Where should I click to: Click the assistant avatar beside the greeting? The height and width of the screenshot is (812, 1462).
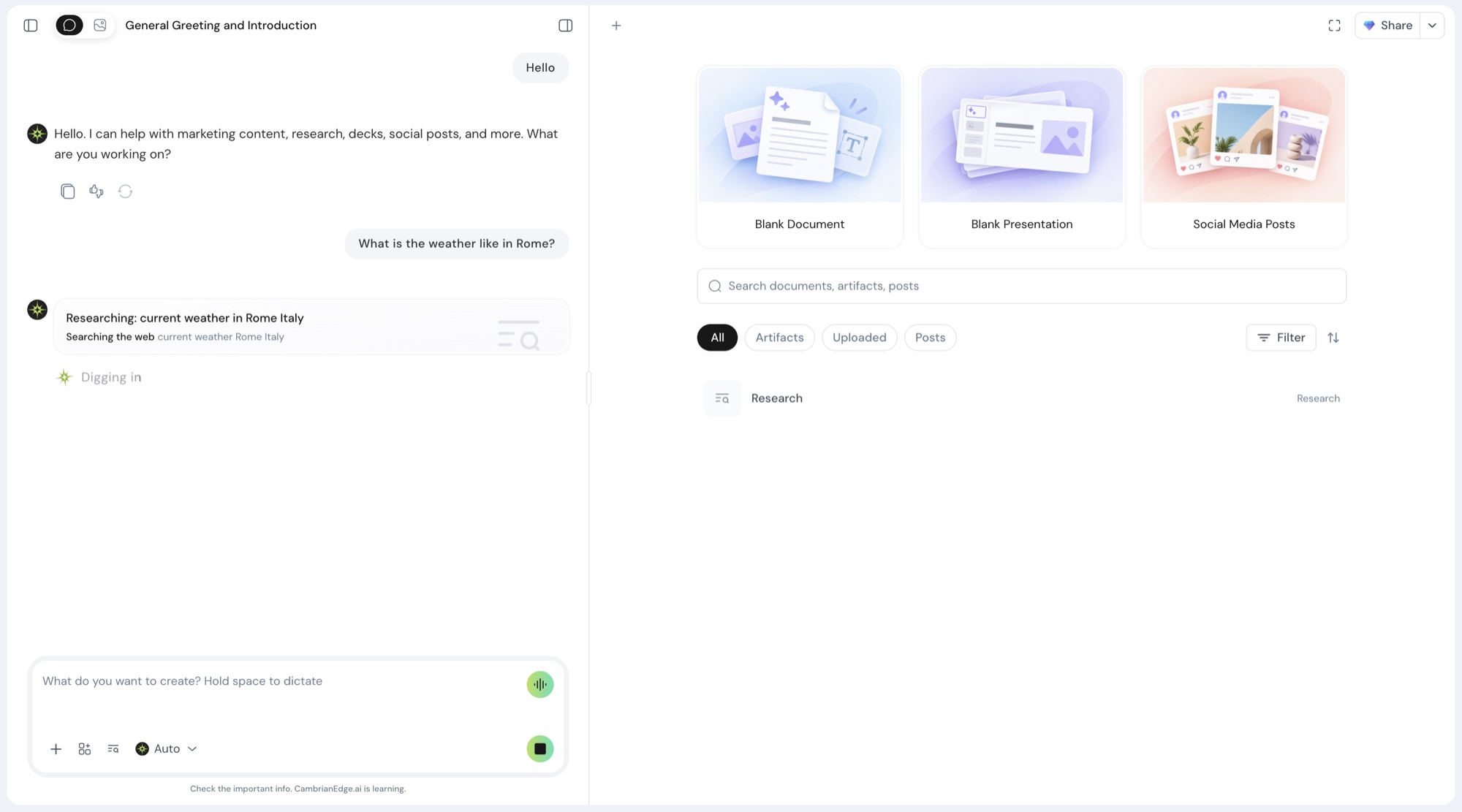37,134
